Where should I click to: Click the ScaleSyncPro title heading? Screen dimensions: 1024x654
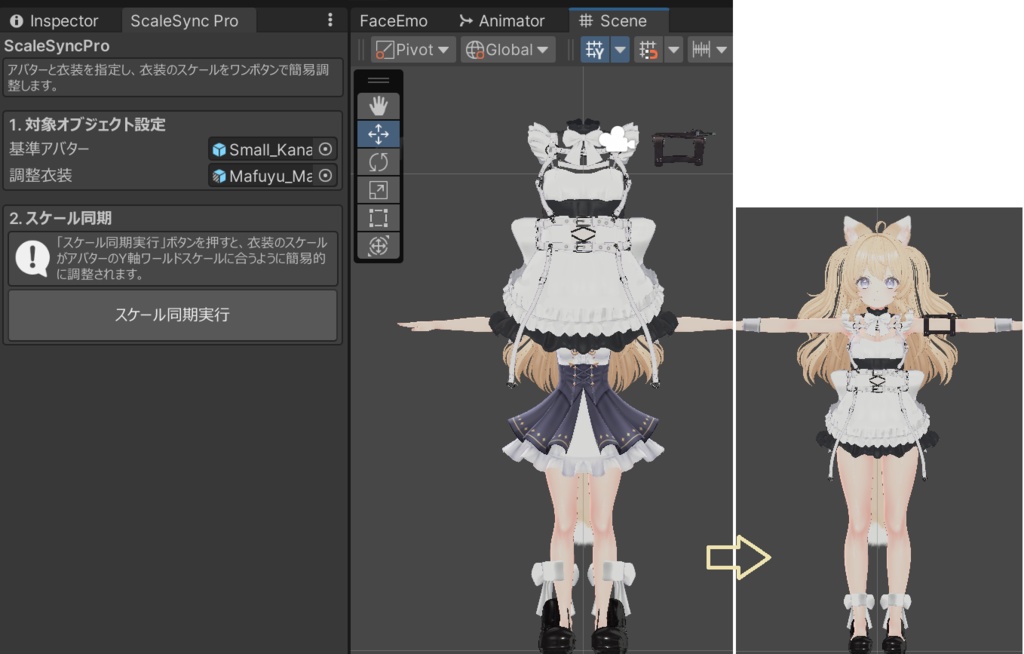(x=57, y=46)
